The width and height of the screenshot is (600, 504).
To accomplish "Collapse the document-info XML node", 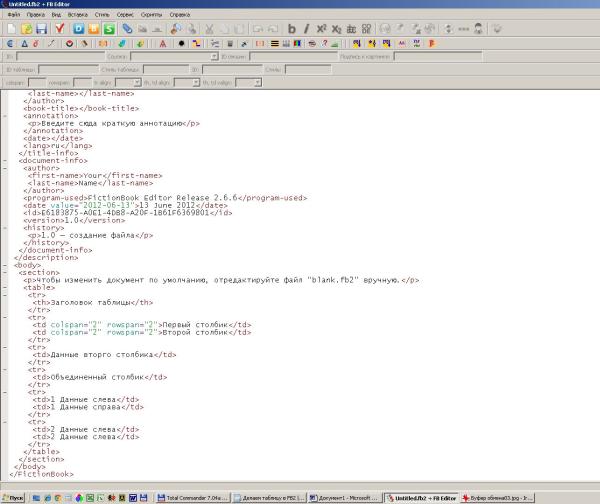I will point(5,160).
